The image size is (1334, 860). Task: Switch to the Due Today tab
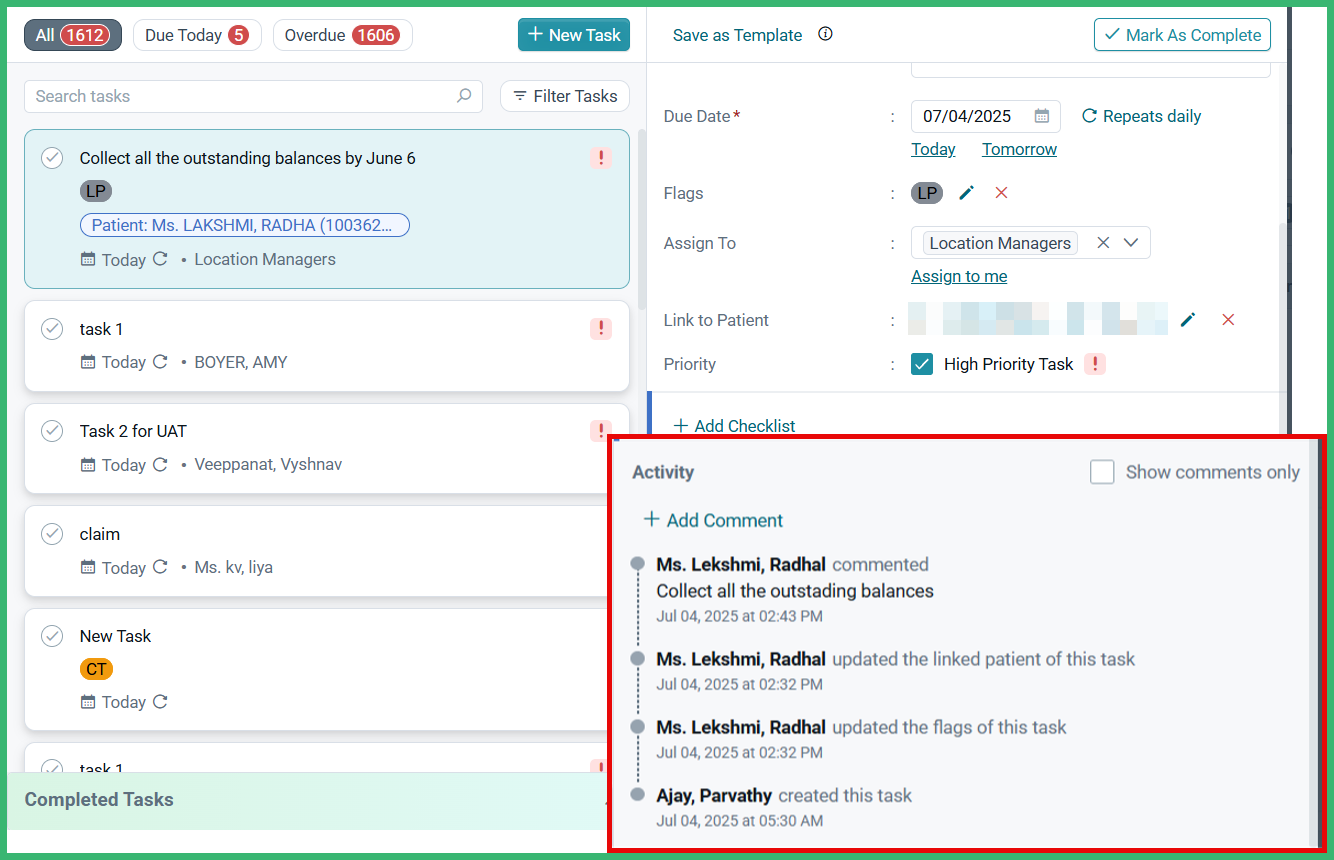point(197,35)
